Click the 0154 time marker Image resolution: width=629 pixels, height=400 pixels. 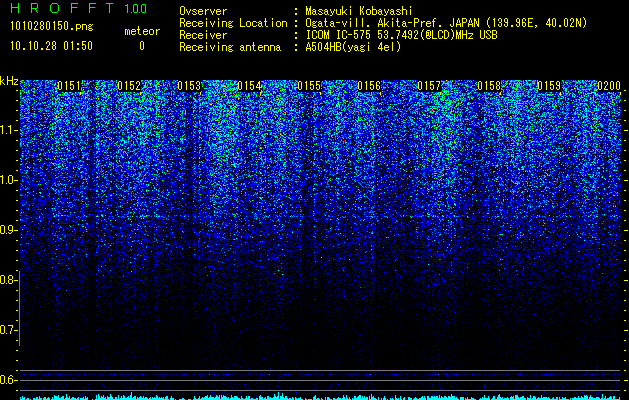(x=249, y=86)
